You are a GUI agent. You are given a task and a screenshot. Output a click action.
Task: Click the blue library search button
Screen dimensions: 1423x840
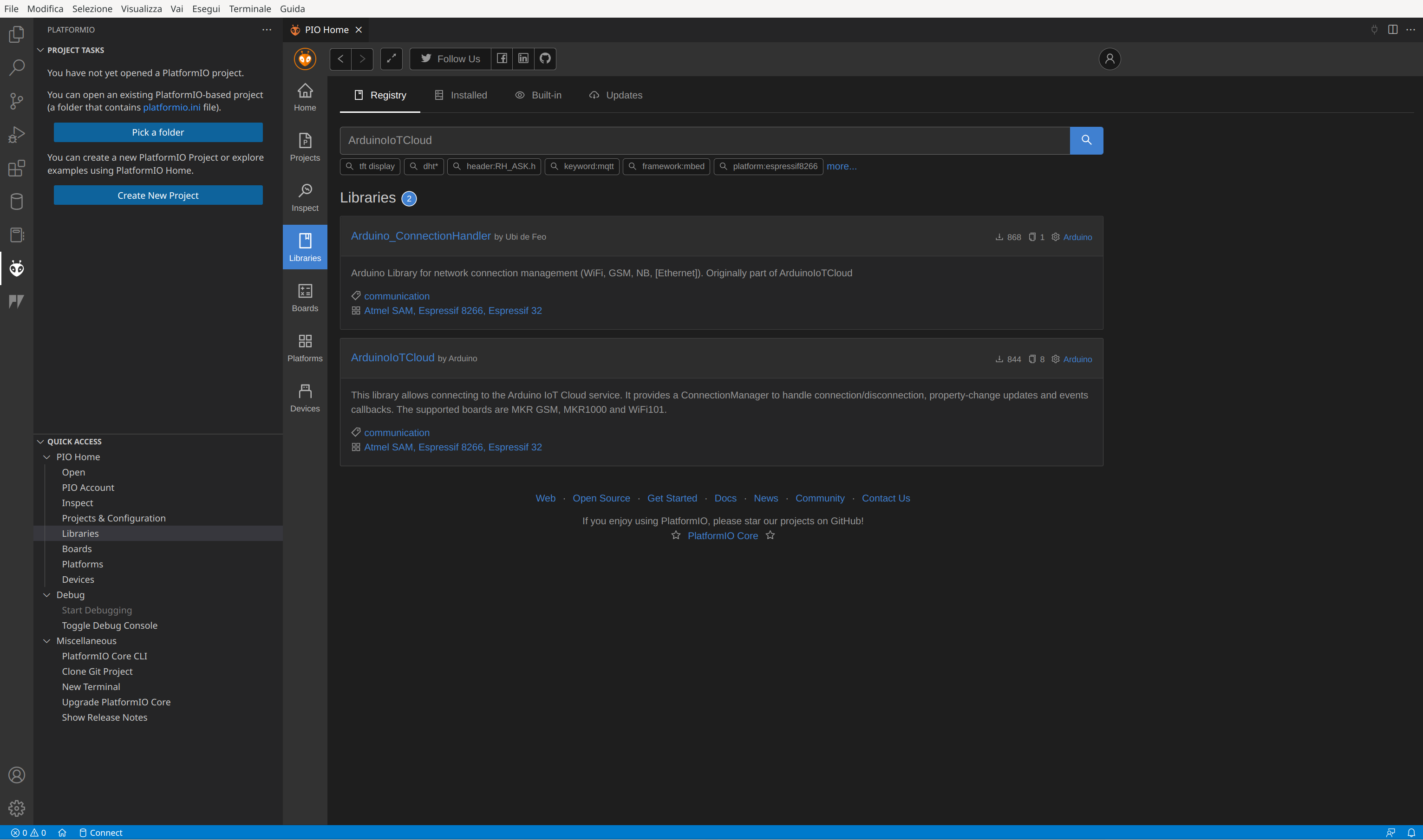coord(1086,140)
